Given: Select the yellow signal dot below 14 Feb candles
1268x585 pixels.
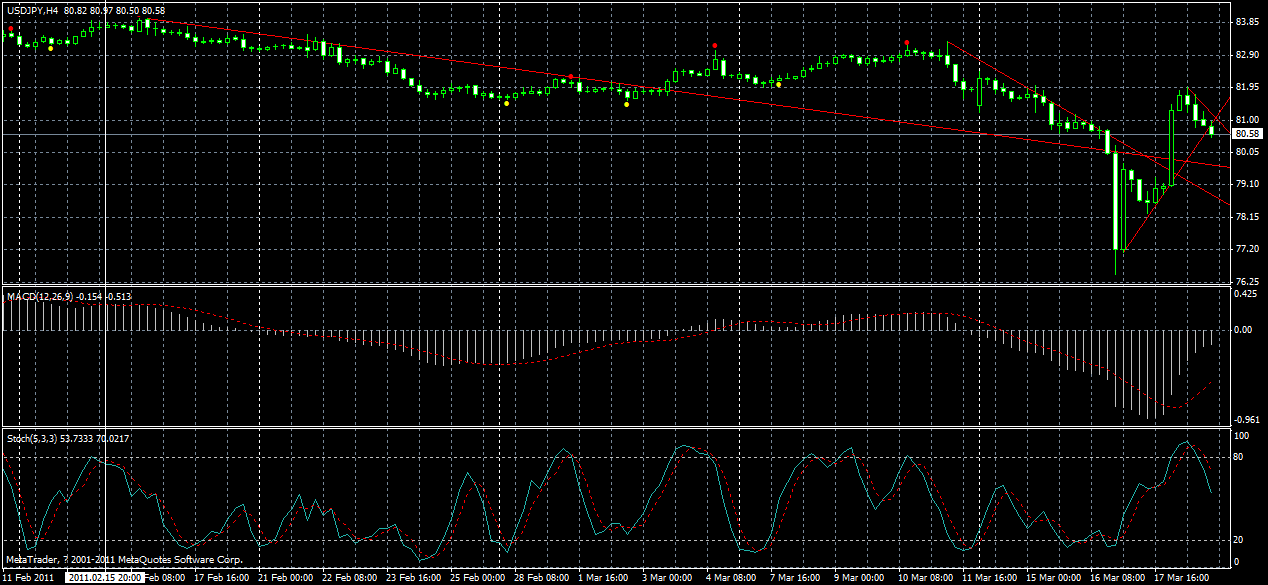Looking at the screenshot, I should (x=50, y=48).
